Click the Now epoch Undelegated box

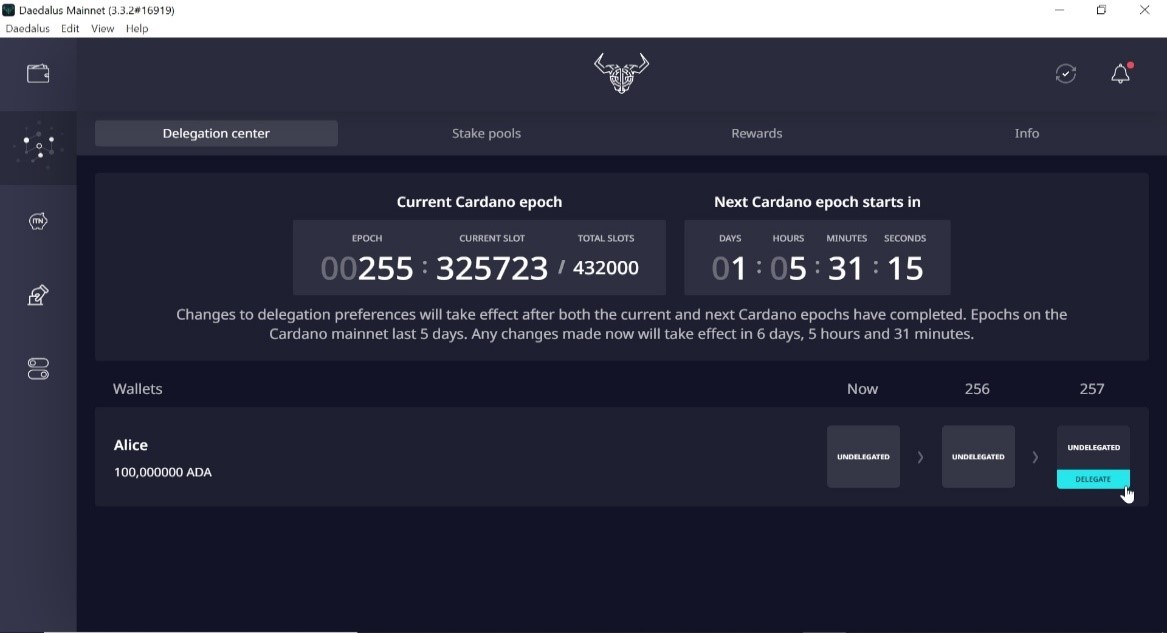[863, 457]
